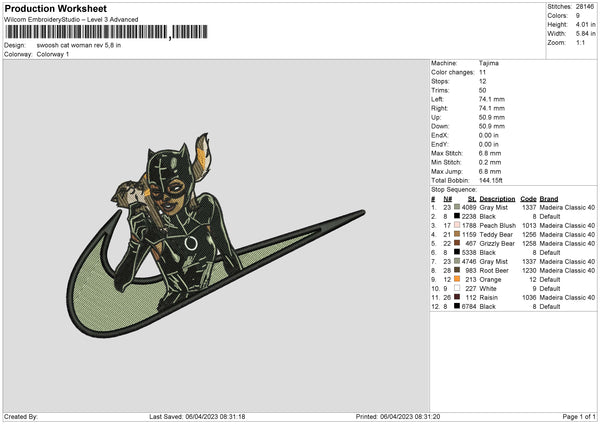Viewport: 600px width, 424px height.
Task: Click the 'Stop Sequence:' heading
Action: pos(454,190)
